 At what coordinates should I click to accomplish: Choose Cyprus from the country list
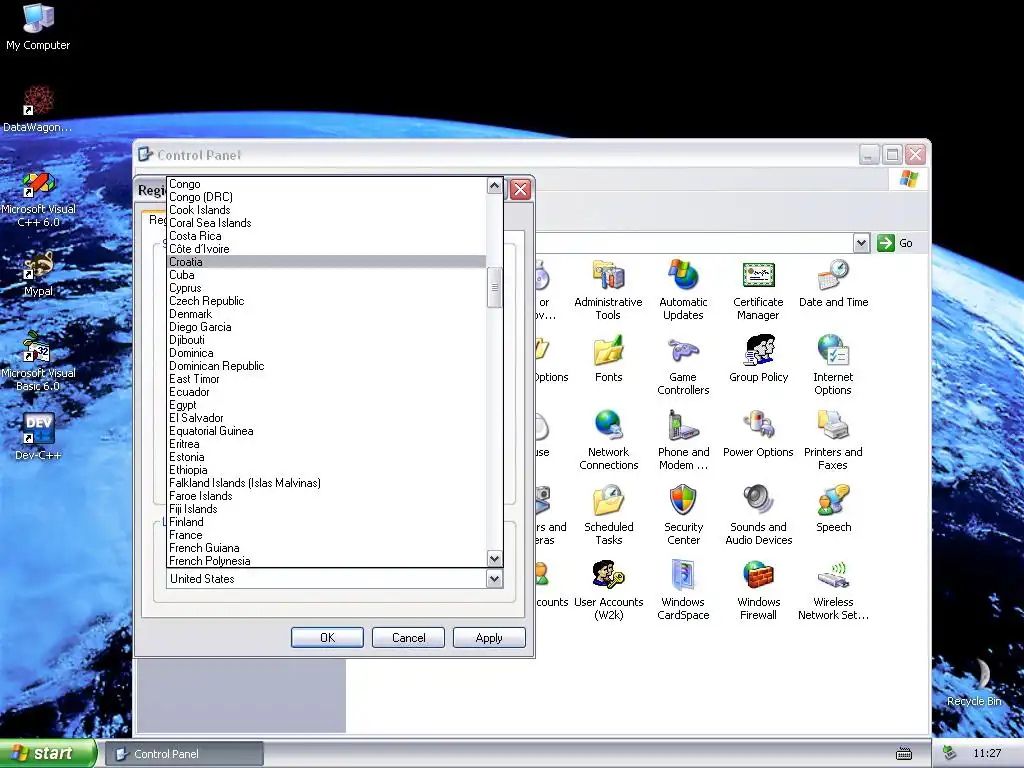point(327,288)
